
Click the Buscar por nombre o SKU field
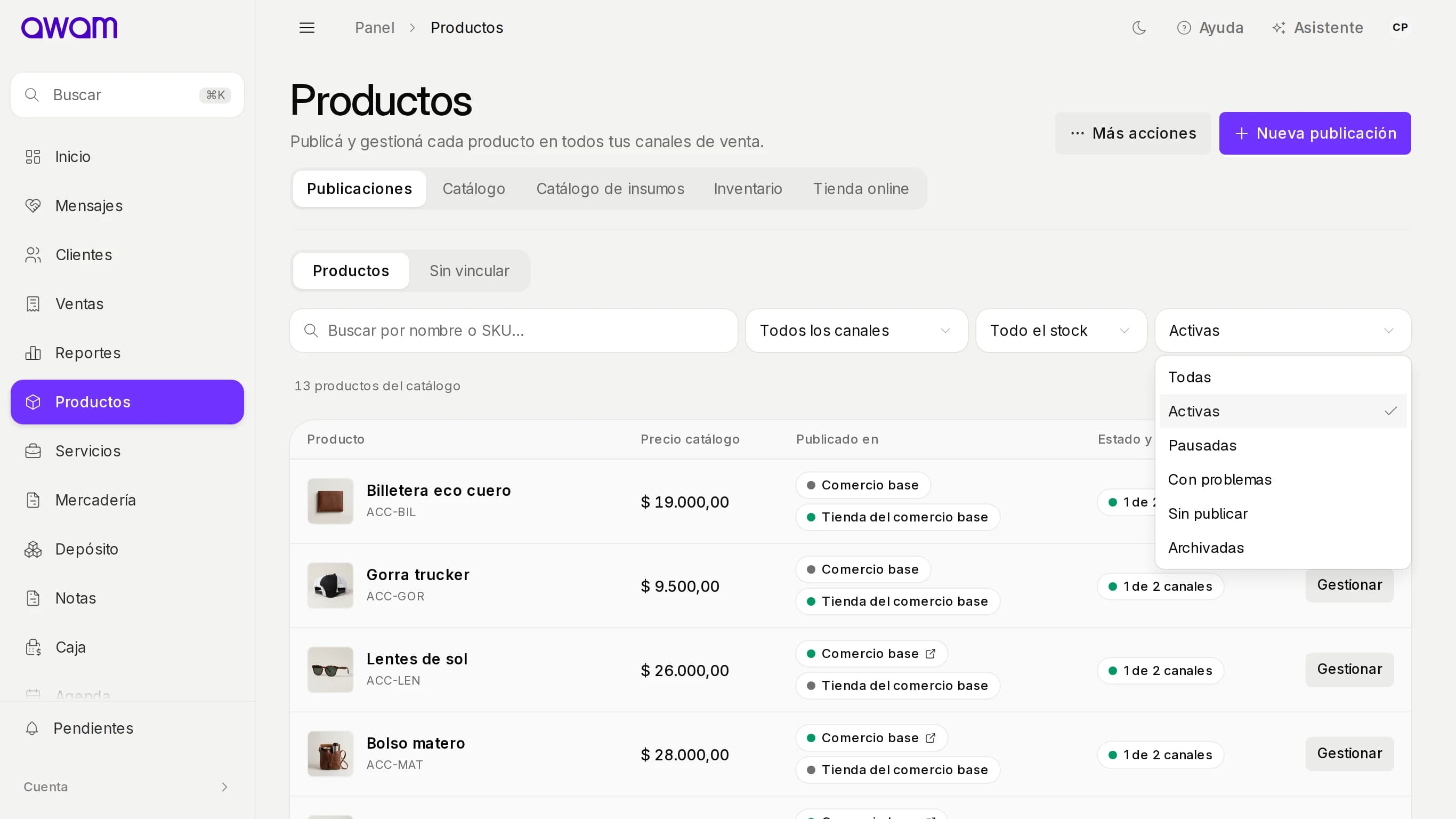(x=513, y=331)
